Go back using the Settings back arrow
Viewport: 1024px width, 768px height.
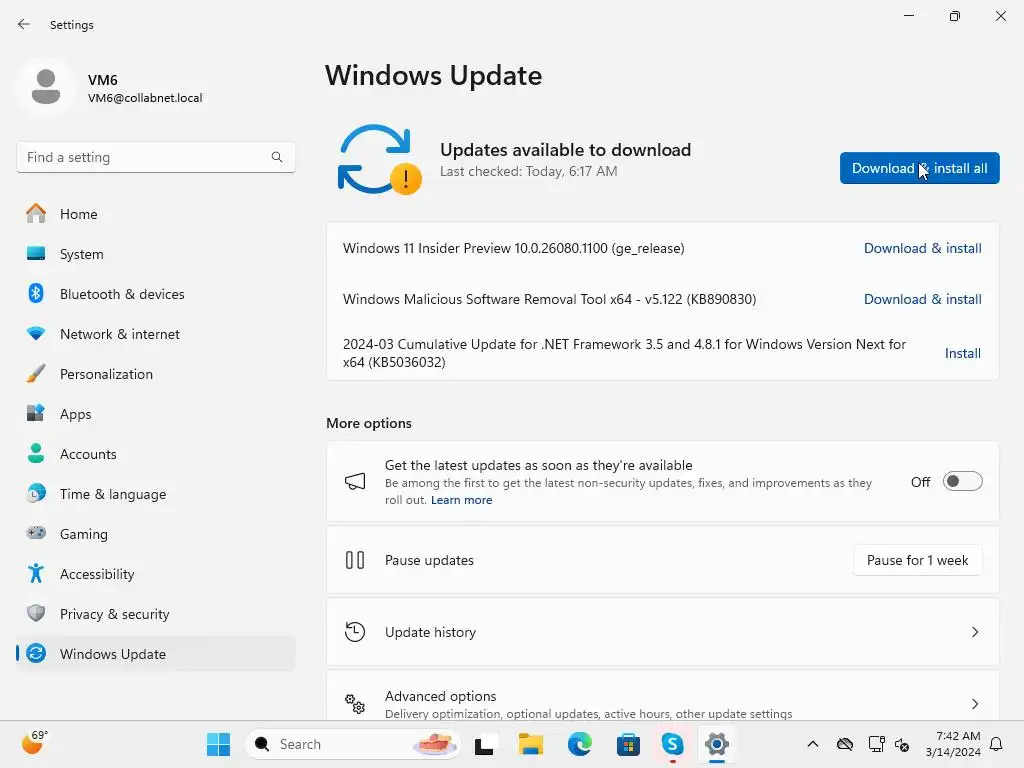point(24,24)
